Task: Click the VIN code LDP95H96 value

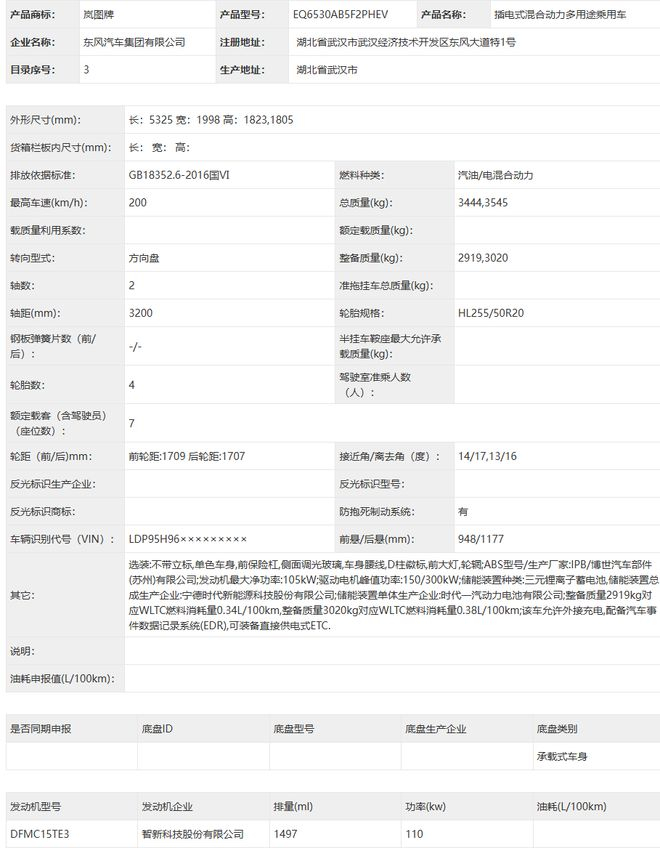Action: tap(188, 539)
